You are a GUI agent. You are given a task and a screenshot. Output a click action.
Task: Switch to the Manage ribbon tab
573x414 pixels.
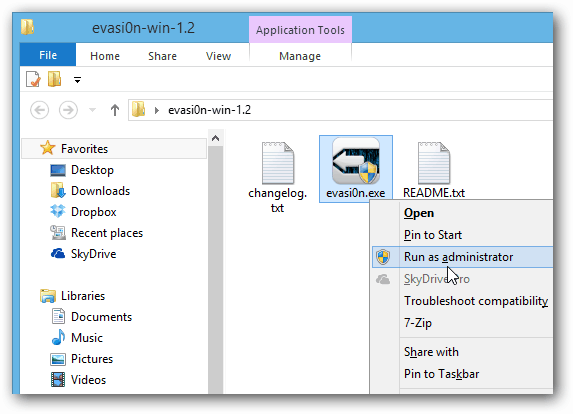pos(300,56)
